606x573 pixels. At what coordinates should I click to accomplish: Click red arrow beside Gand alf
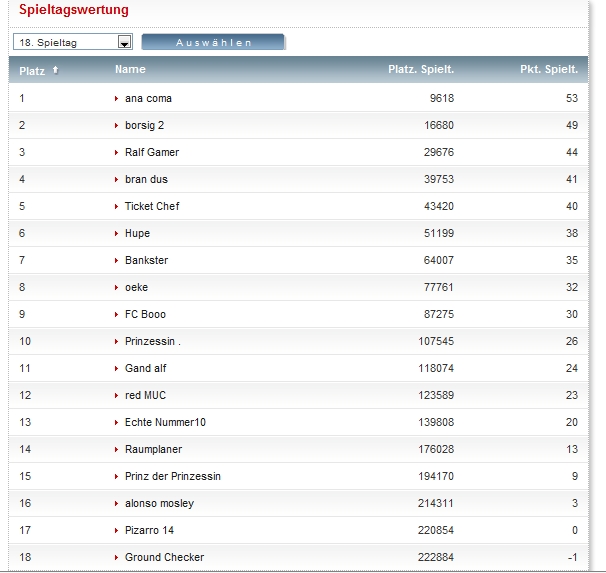(x=117, y=369)
